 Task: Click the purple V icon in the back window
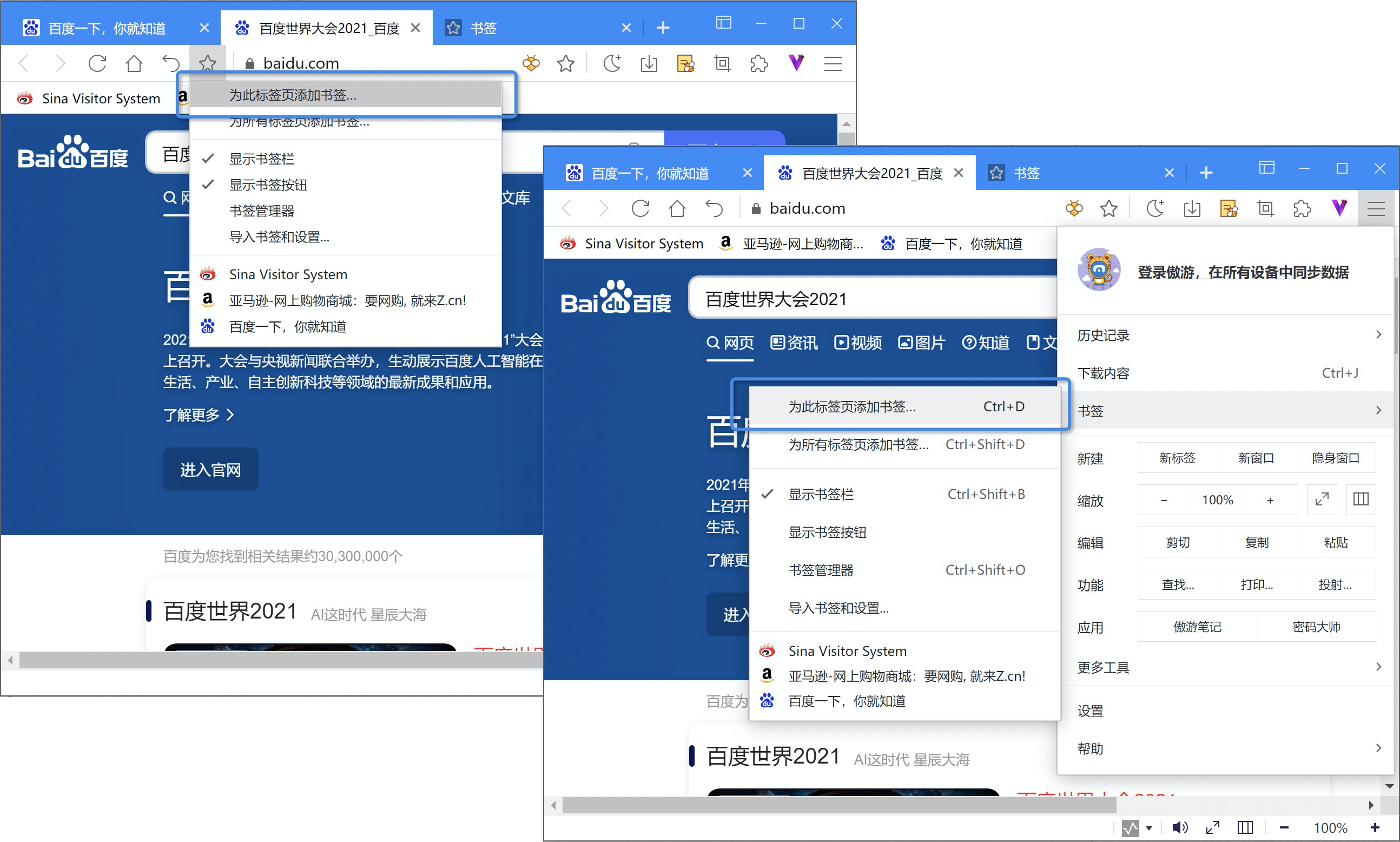tap(796, 62)
